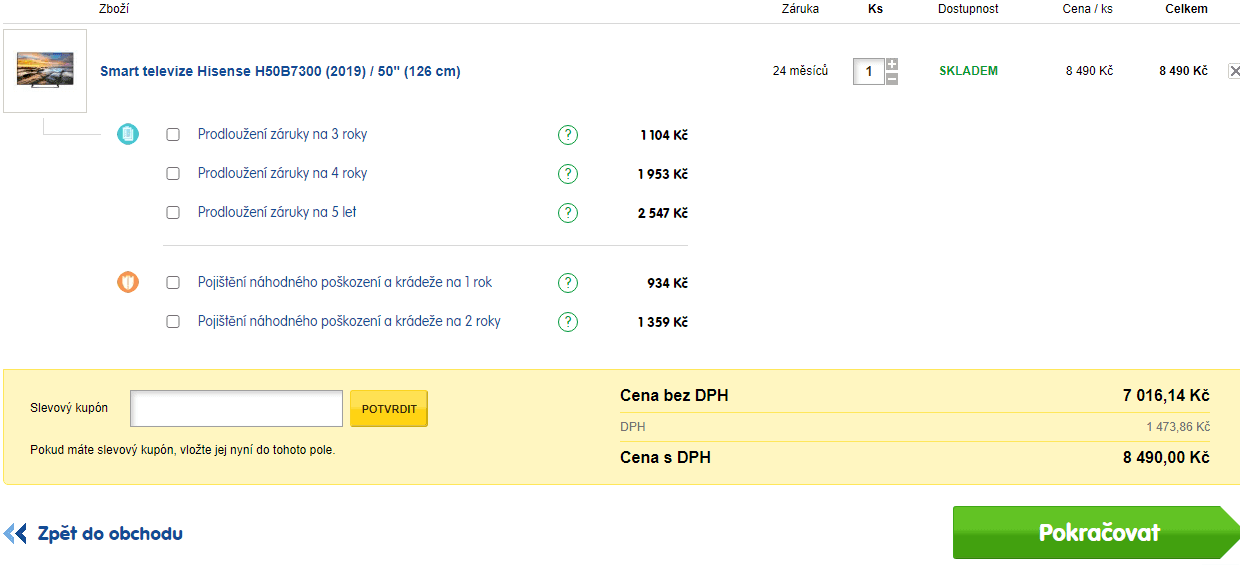This screenshot has width=1240, height=565.
Task: Click the 1 953 Kč price
Action: tap(663, 174)
